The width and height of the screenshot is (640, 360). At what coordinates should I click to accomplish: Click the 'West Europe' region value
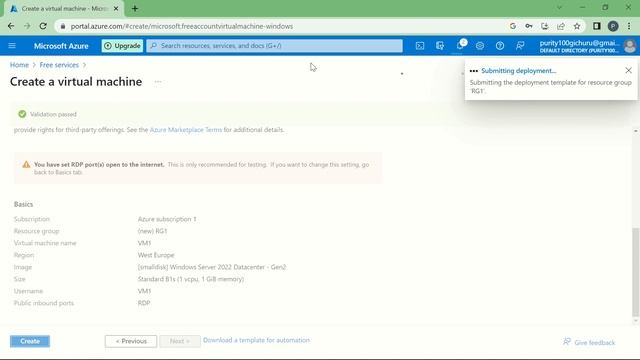(156, 255)
